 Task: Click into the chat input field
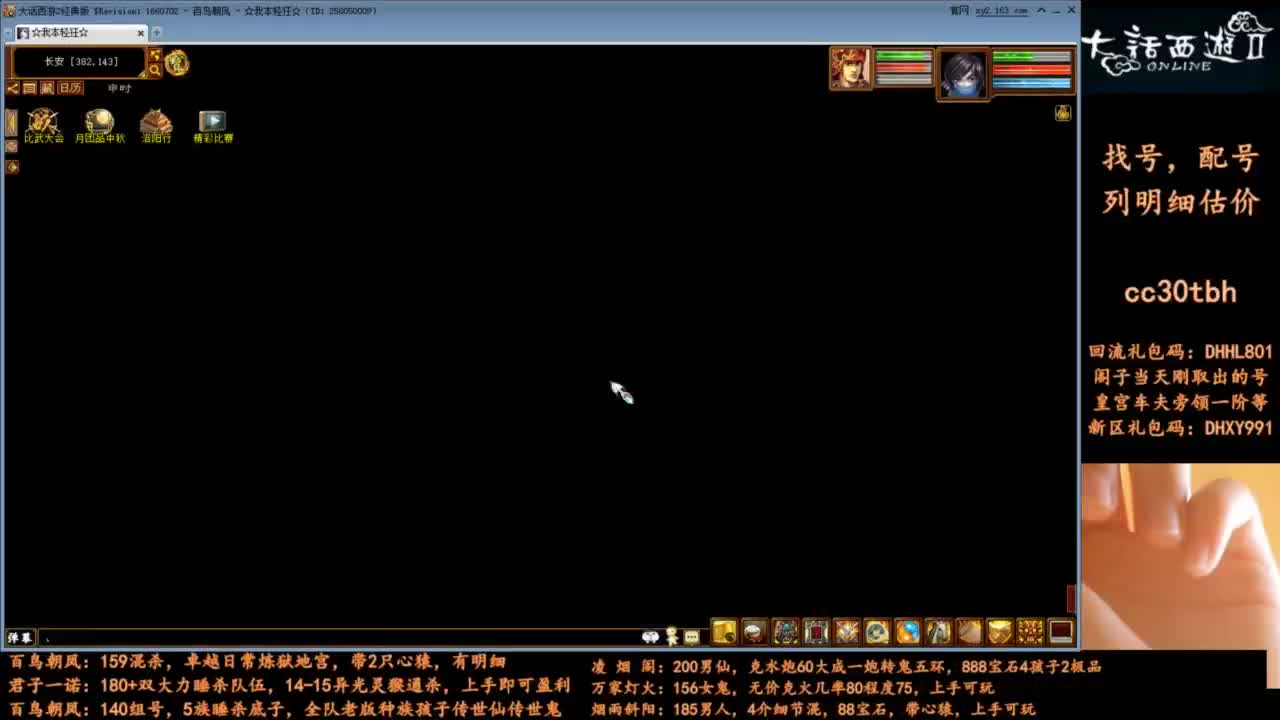coord(340,637)
